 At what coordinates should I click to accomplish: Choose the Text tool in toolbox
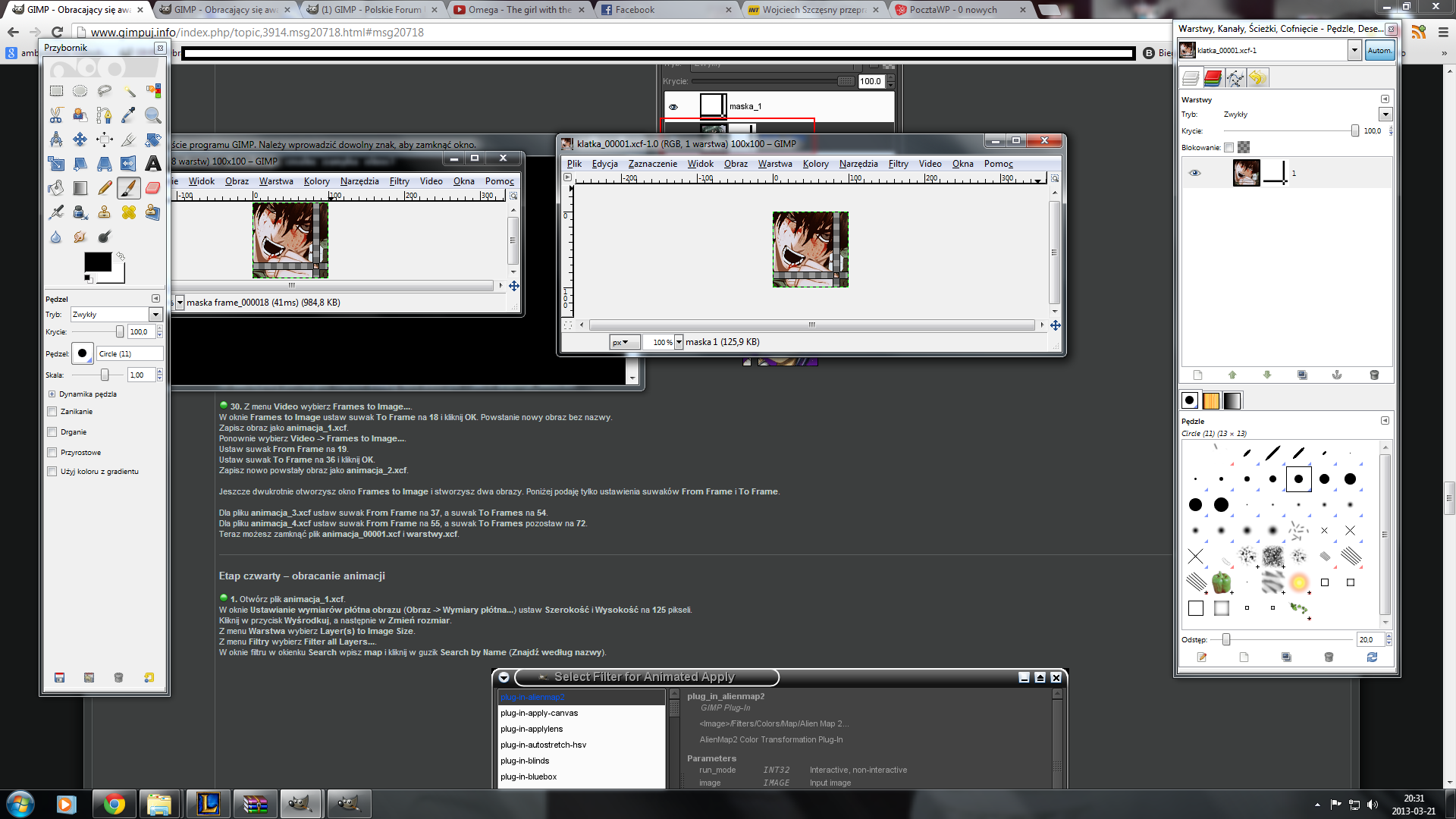pos(153,164)
